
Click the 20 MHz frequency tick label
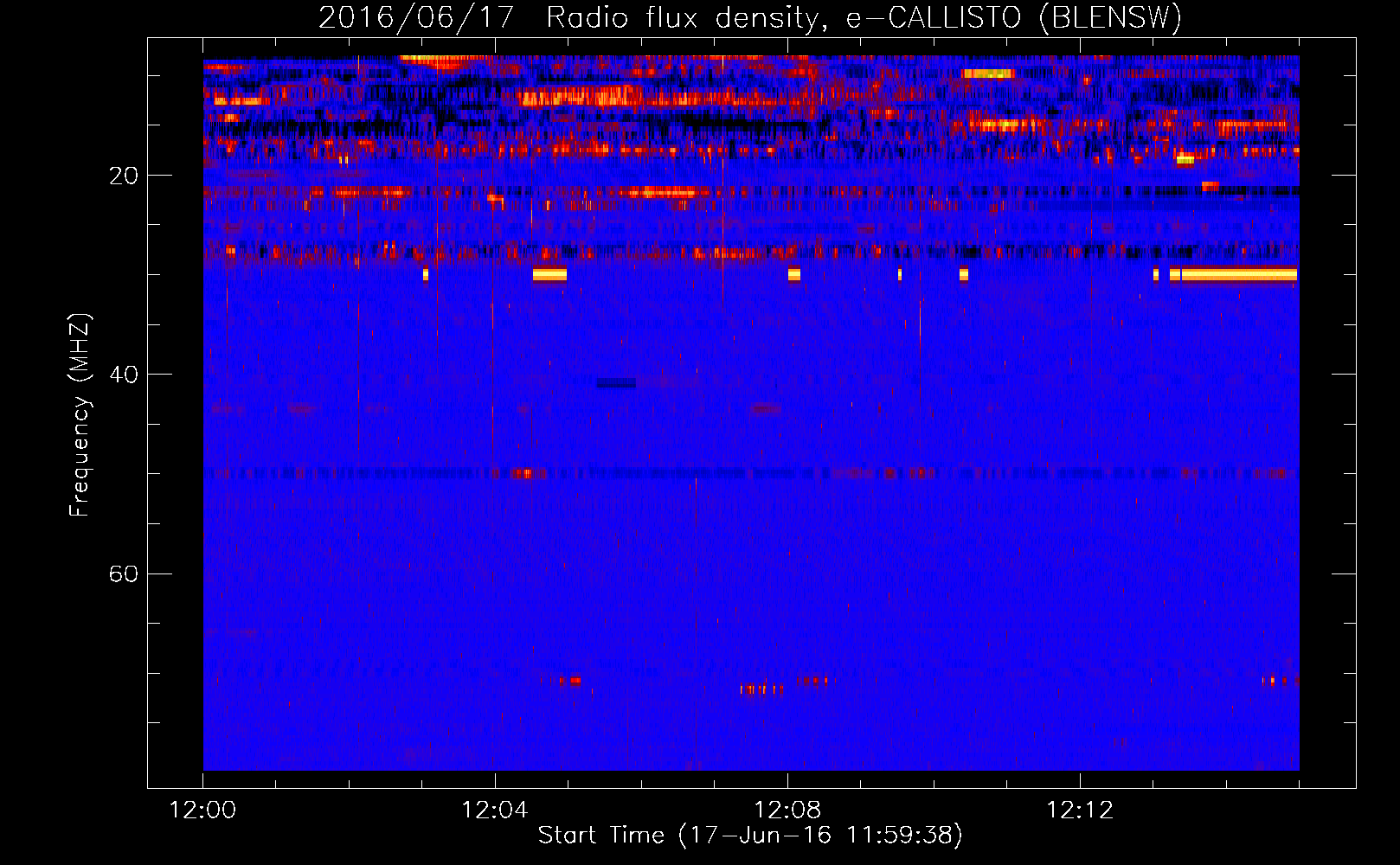[123, 176]
